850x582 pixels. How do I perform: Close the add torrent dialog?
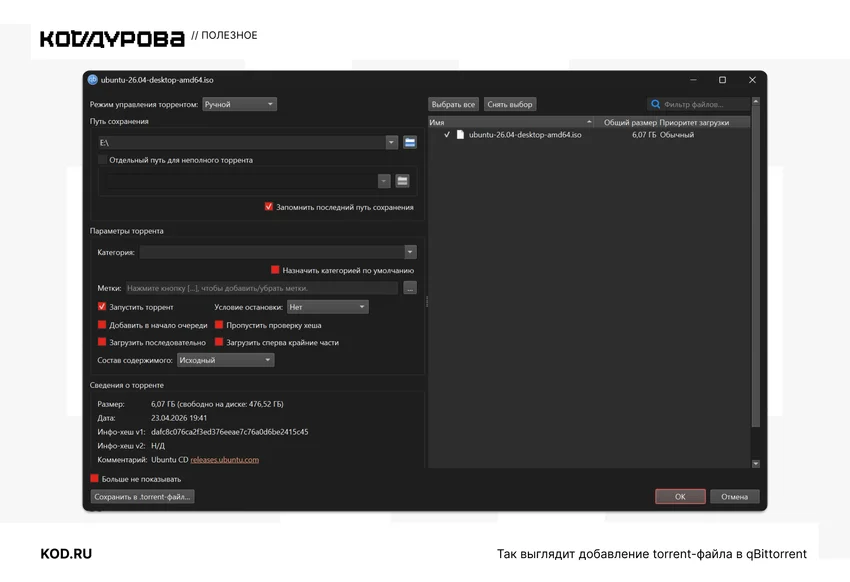coord(752,80)
